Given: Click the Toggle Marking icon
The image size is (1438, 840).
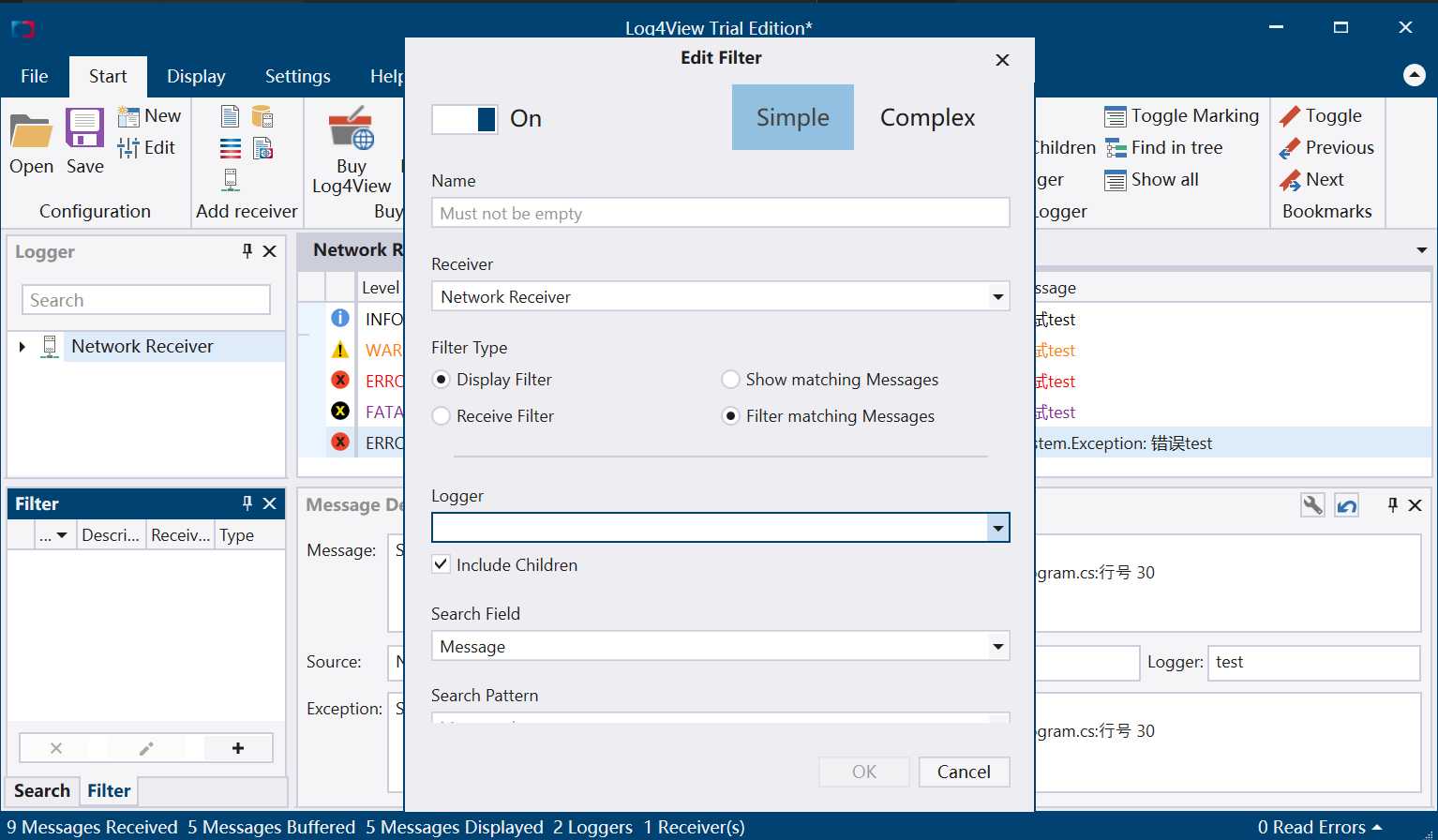Looking at the screenshot, I should coord(1115,116).
